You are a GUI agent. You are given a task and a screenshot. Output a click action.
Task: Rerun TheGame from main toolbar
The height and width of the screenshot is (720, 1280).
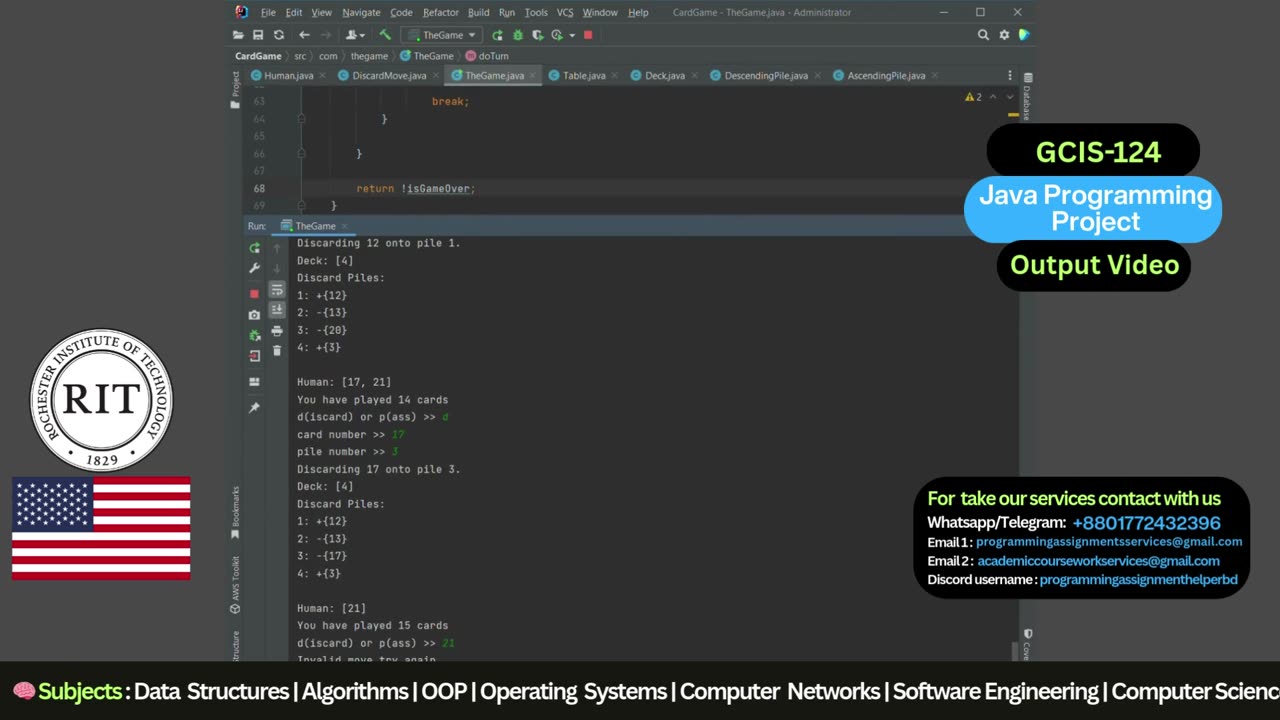pyautogui.click(x=497, y=35)
